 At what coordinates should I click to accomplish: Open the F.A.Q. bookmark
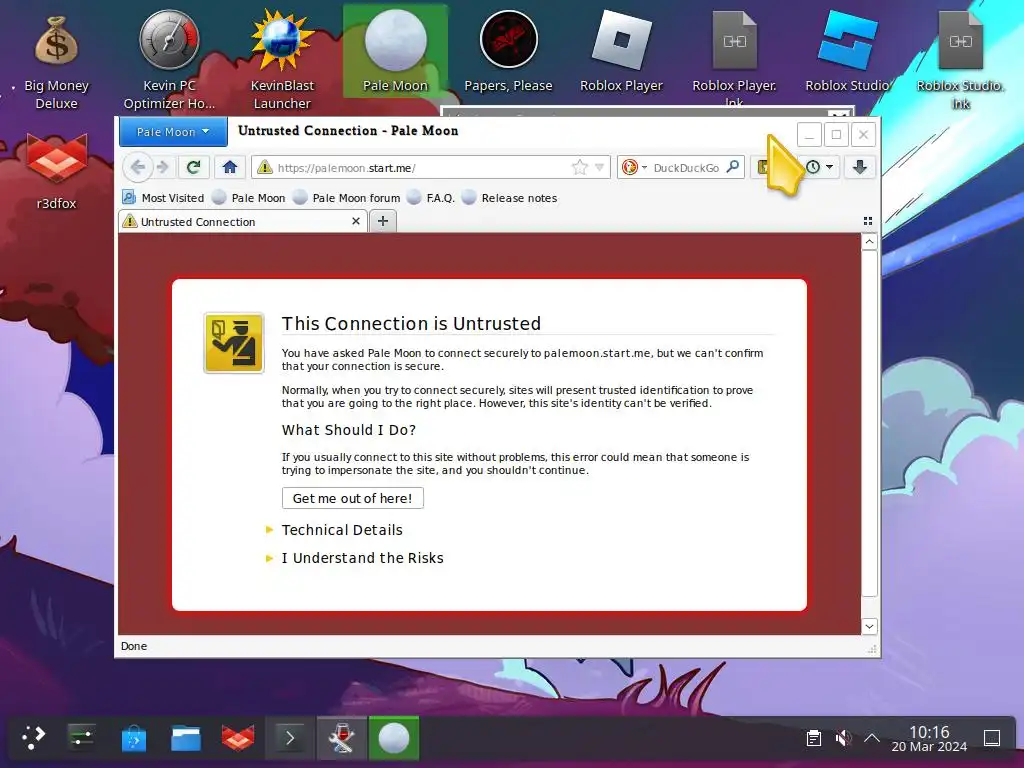(x=430, y=198)
